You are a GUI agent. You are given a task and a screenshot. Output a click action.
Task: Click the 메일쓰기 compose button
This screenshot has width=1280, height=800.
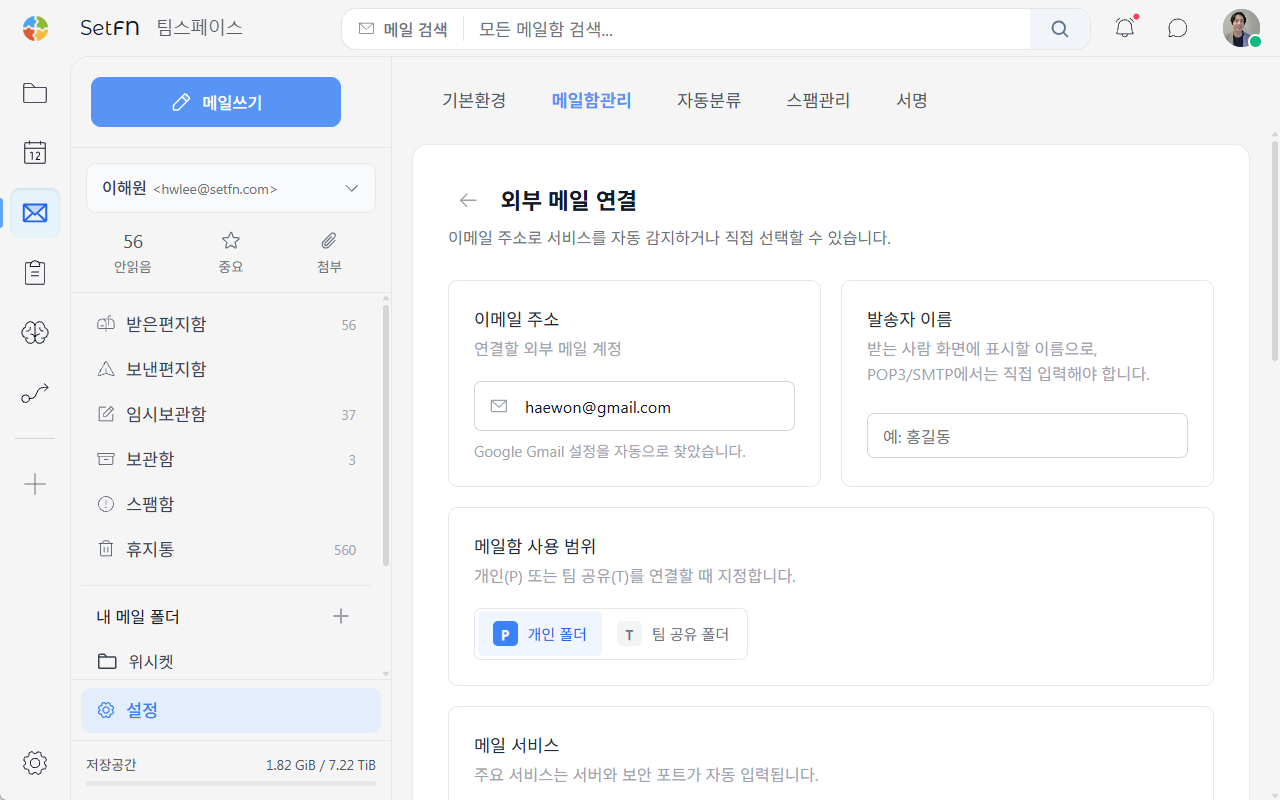pos(216,102)
